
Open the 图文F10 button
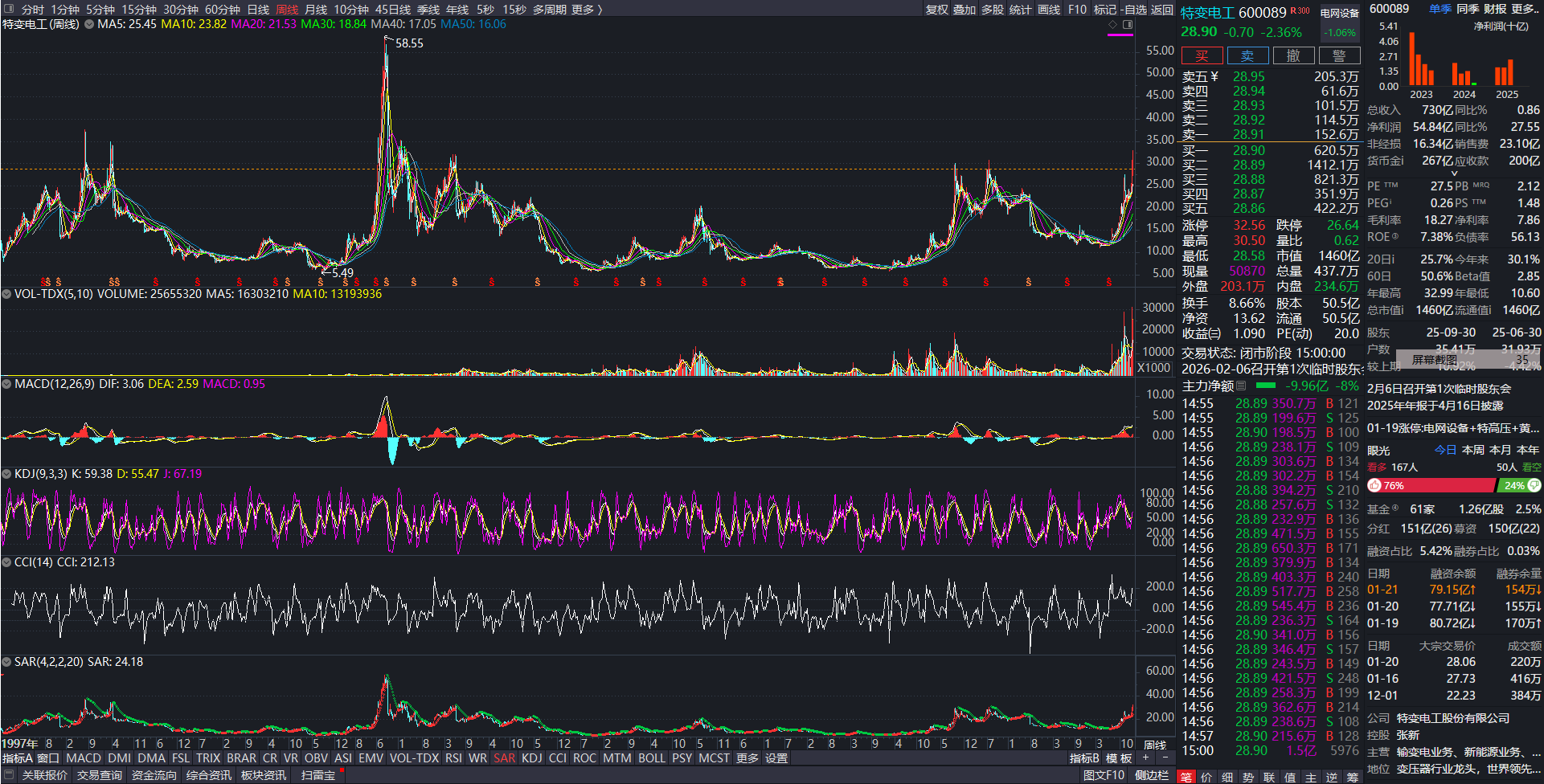1104,775
